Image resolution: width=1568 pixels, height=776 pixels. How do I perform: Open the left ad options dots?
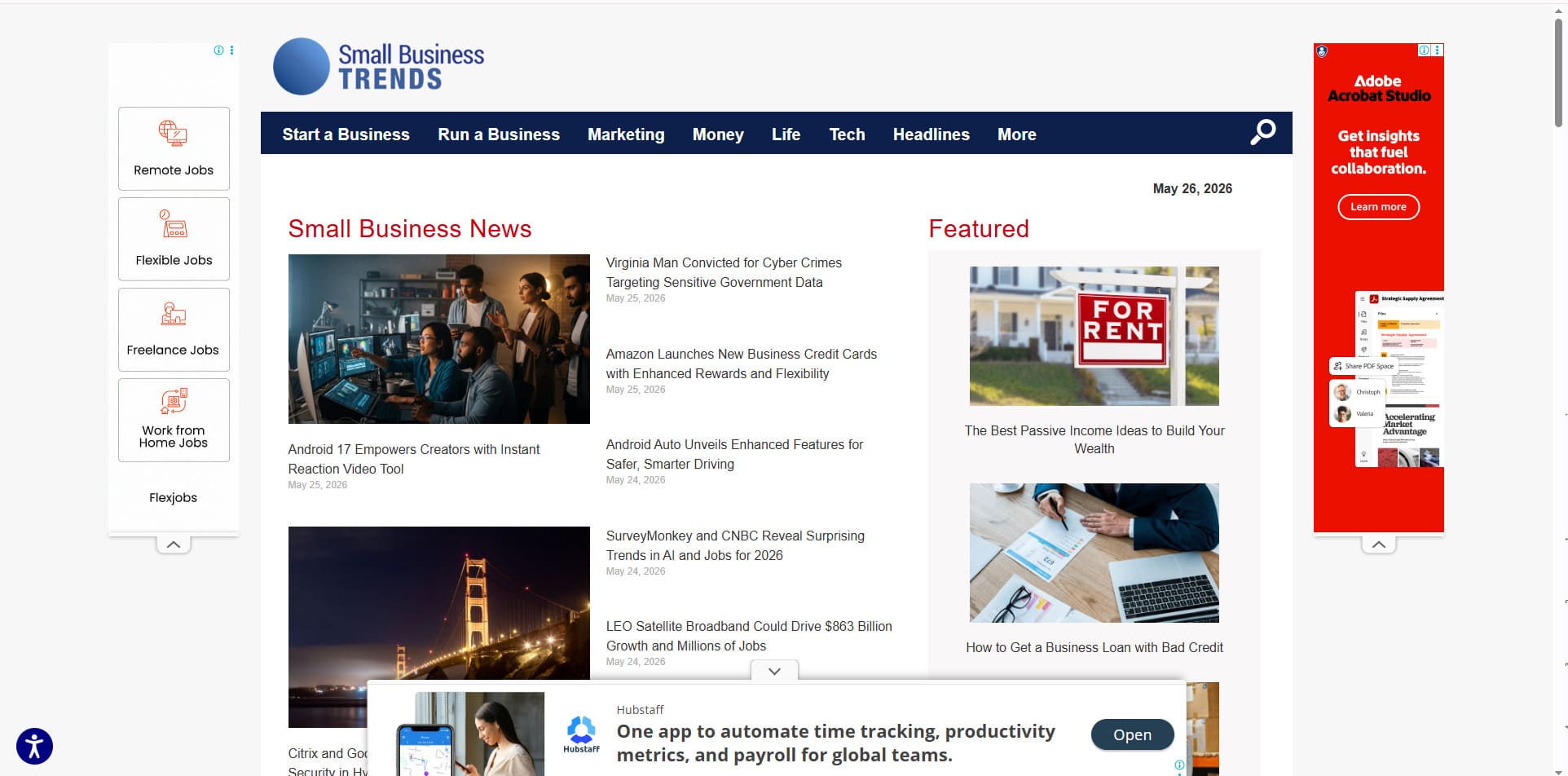[232, 51]
